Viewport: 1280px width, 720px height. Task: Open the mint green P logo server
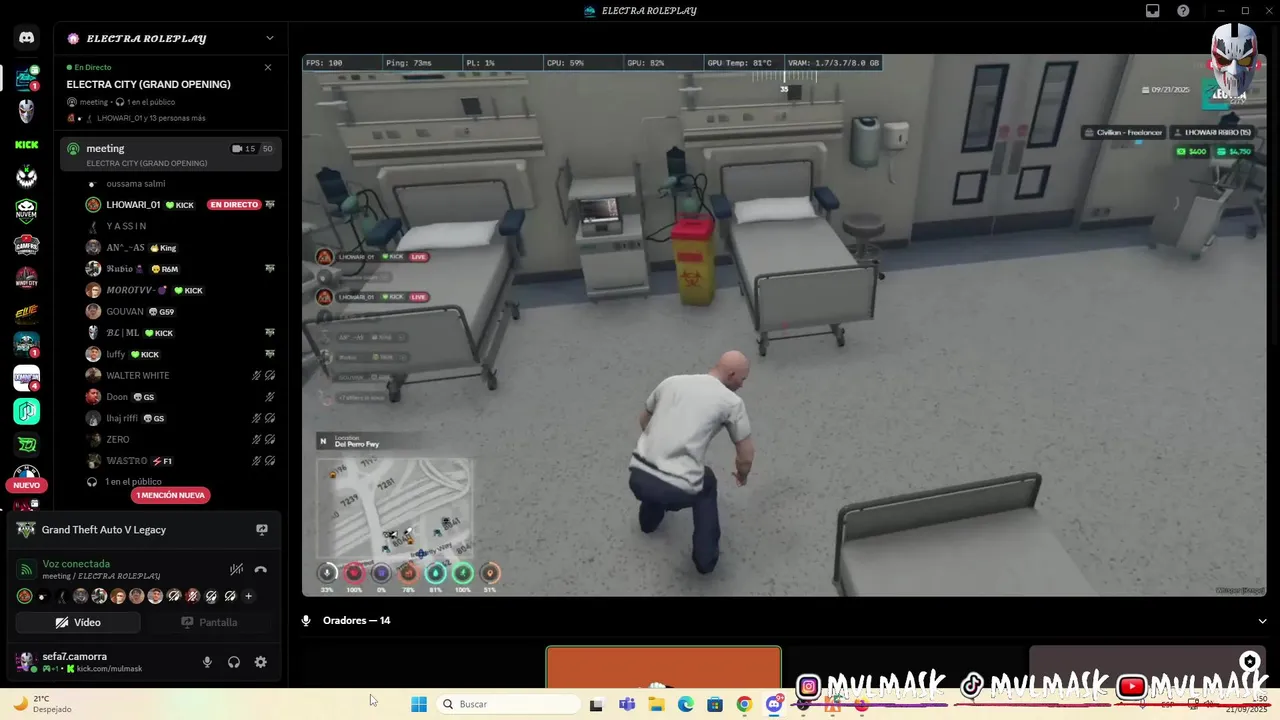pyautogui.click(x=27, y=411)
